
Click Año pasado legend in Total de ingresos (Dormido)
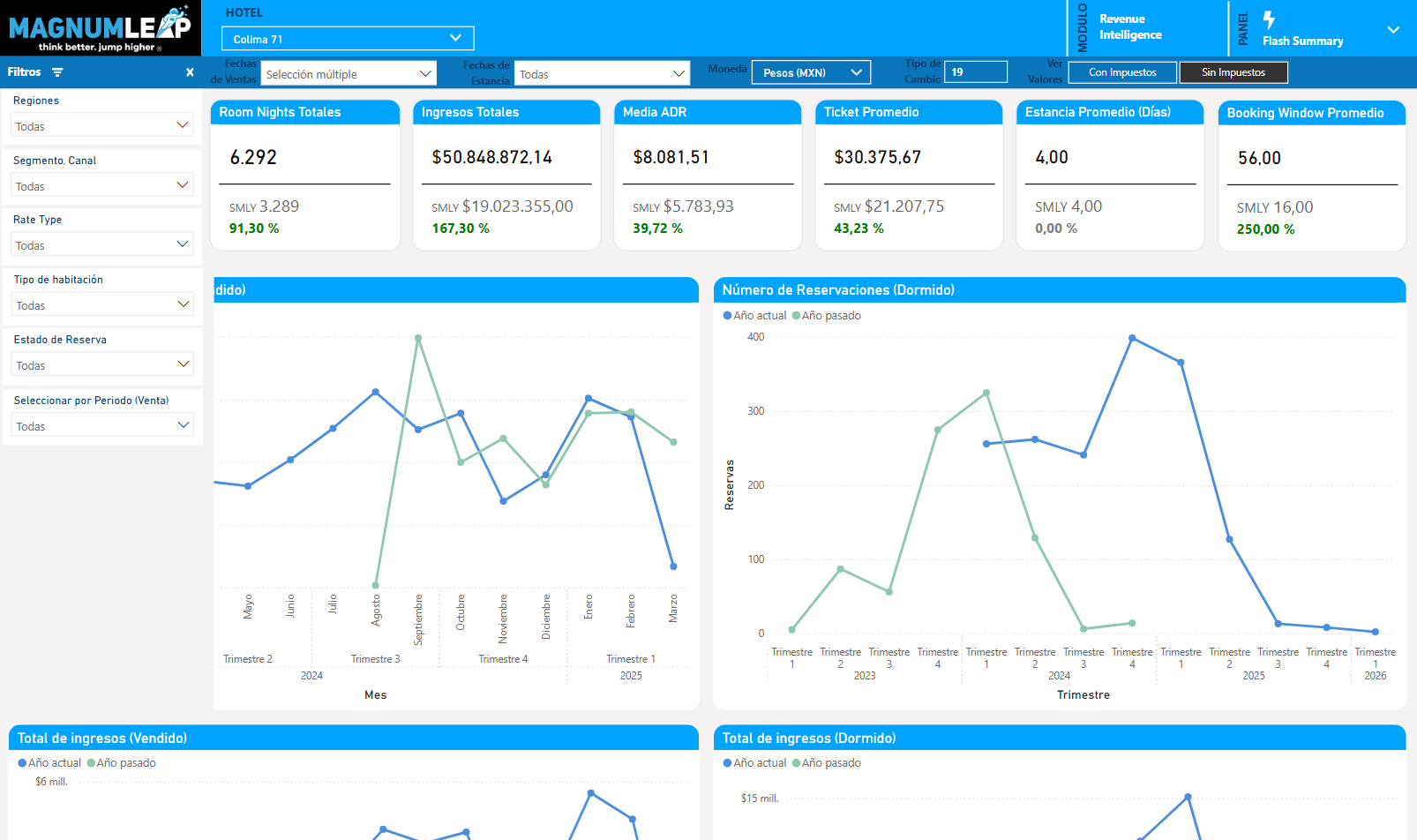827,762
